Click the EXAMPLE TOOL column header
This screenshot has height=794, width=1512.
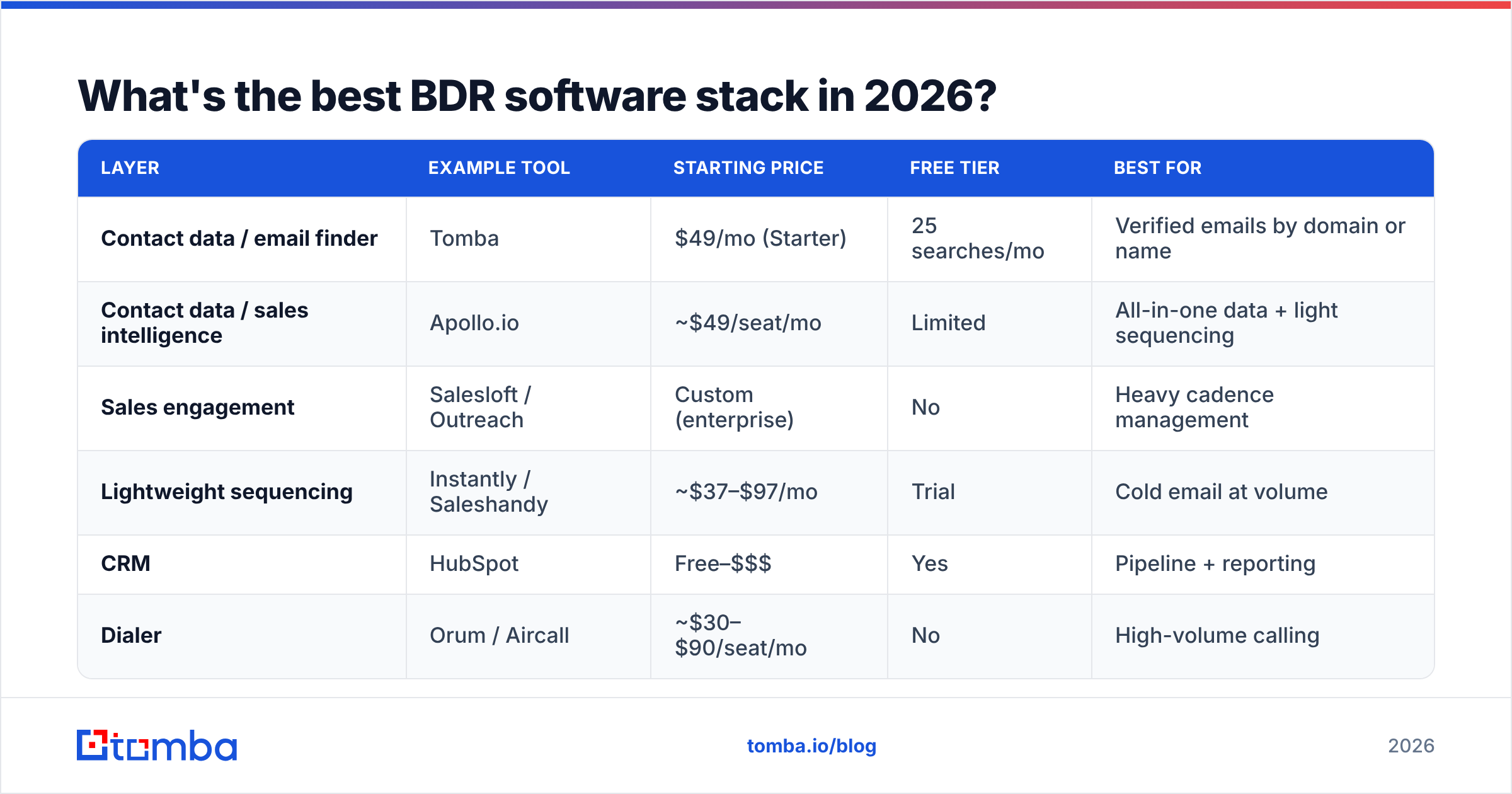tap(499, 168)
